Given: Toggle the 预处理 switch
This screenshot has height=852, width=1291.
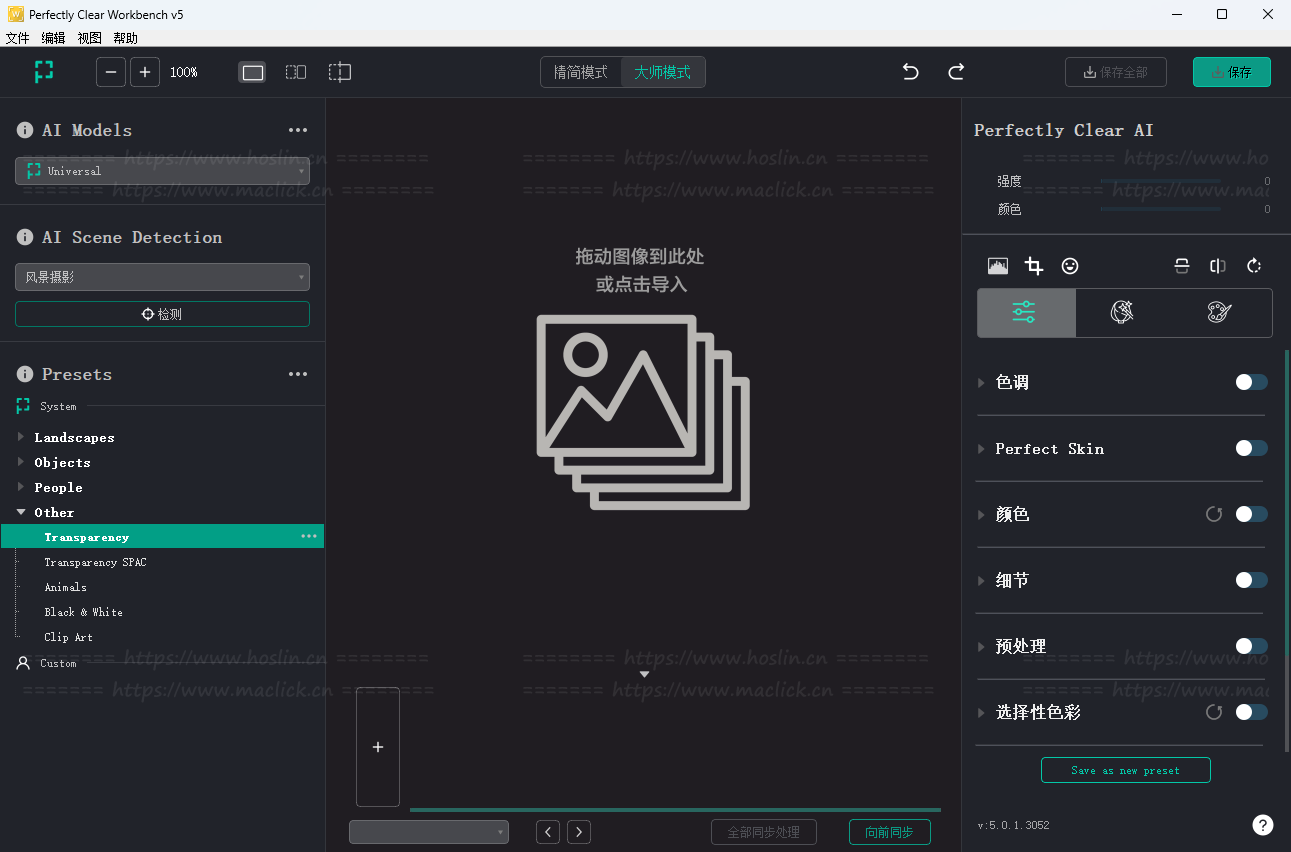Looking at the screenshot, I should coord(1251,646).
